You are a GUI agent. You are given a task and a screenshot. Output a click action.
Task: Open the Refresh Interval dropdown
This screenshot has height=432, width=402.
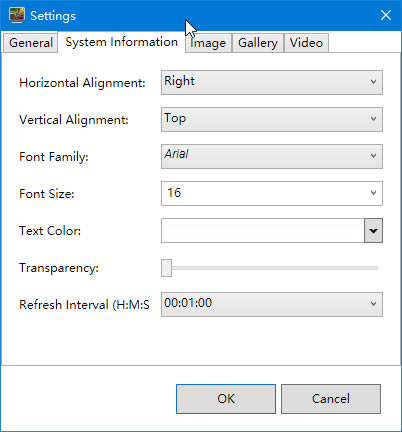tap(272, 304)
